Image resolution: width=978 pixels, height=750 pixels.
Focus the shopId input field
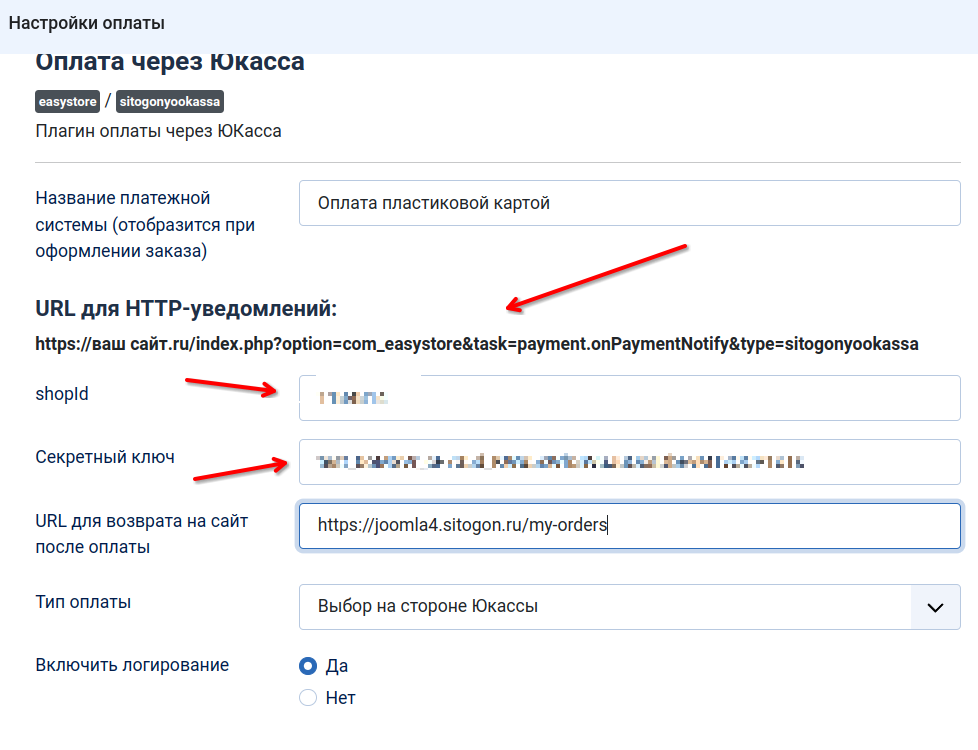[x=629, y=398]
